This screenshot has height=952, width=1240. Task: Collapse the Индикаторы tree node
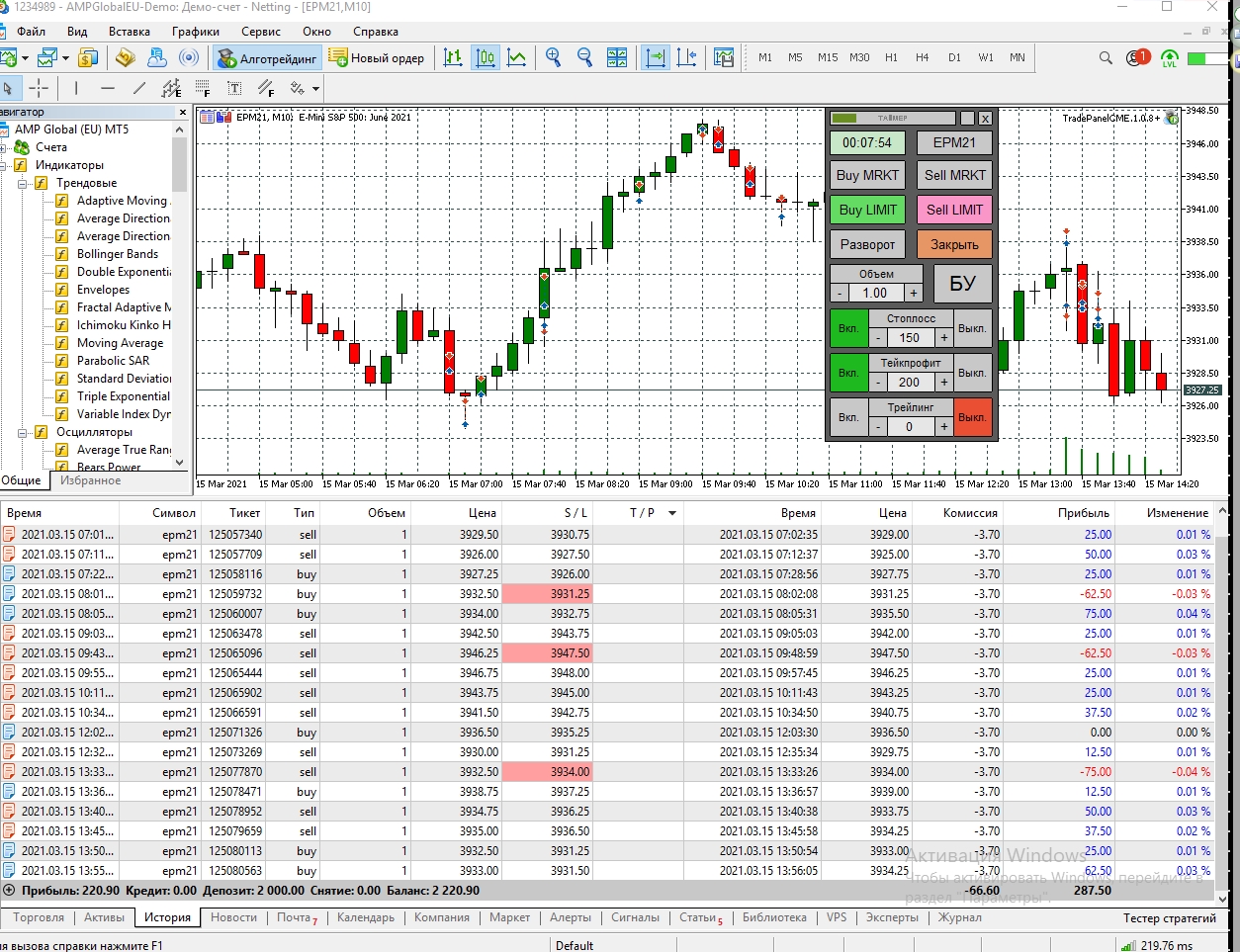click(3, 165)
